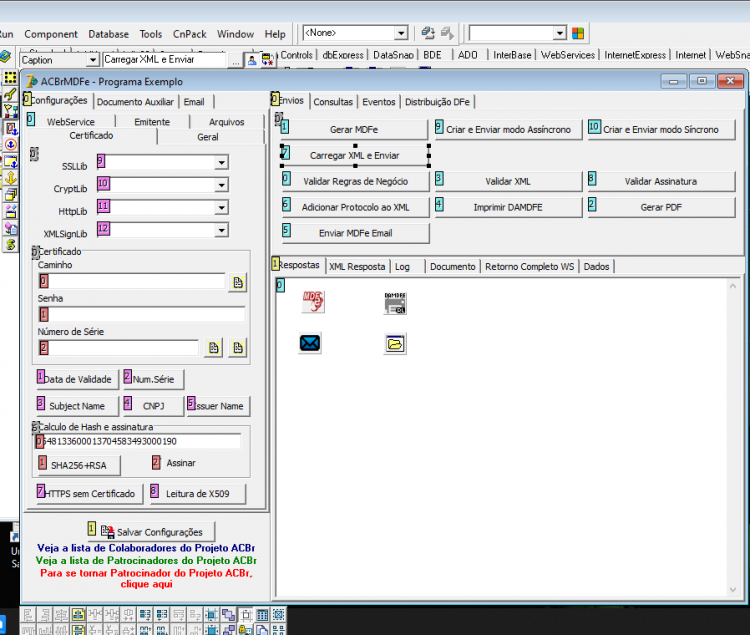Select the Distribuição DFe tab
The height and width of the screenshot is (635, 750).
[437, 102]
